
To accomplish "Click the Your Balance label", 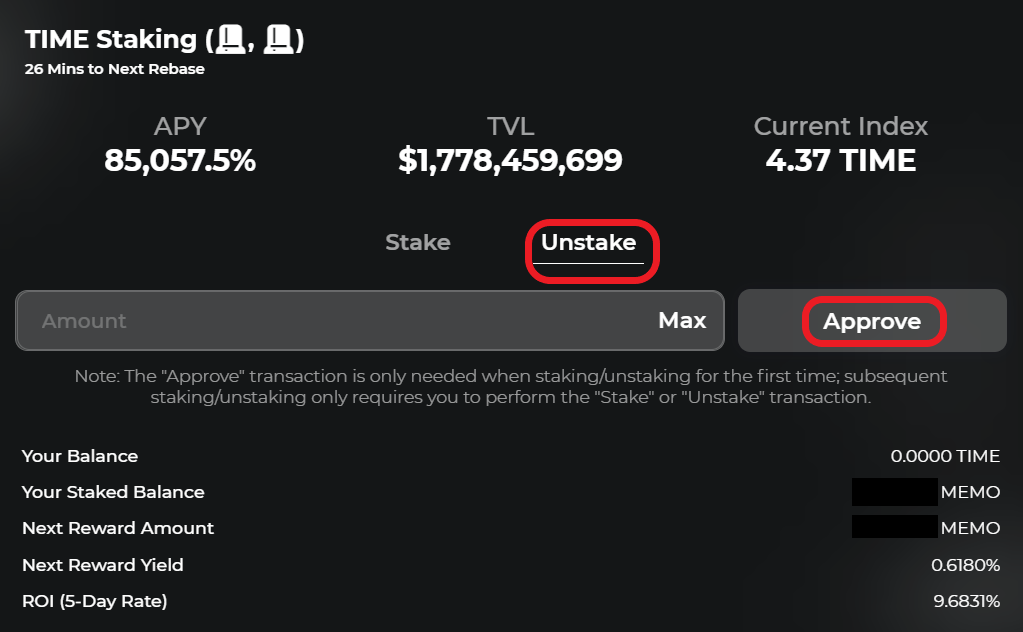I will click(x=80, y=456).
